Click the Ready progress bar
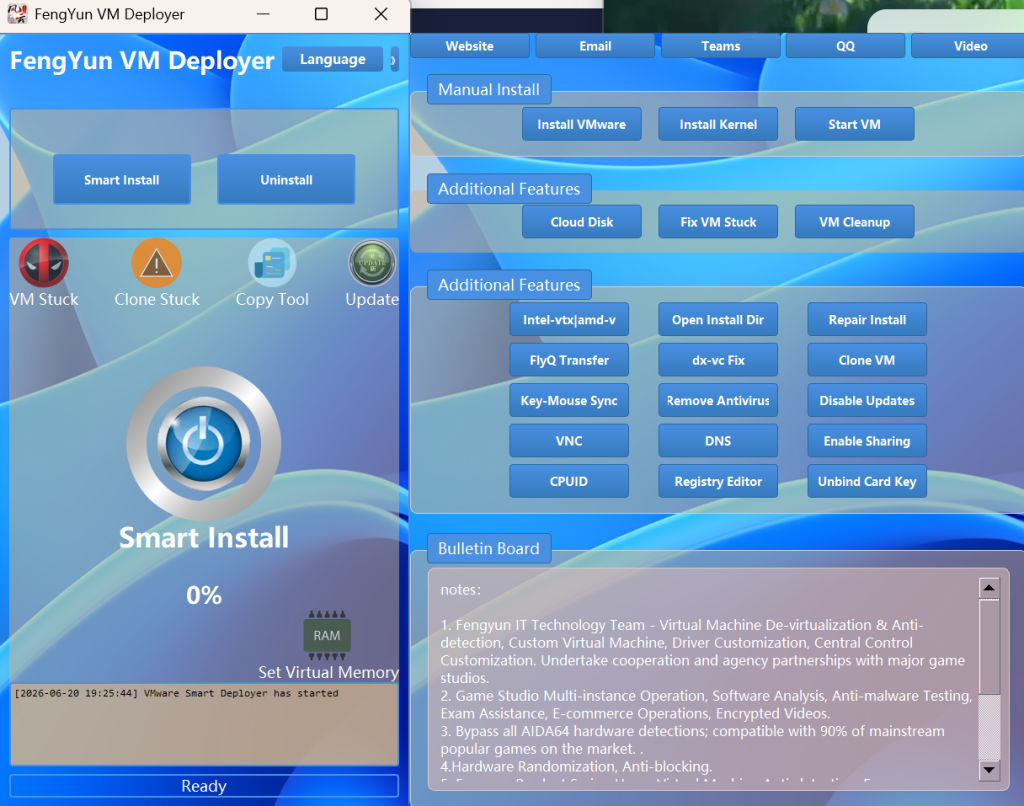The image size is (1024, 806). coord(204,786)
